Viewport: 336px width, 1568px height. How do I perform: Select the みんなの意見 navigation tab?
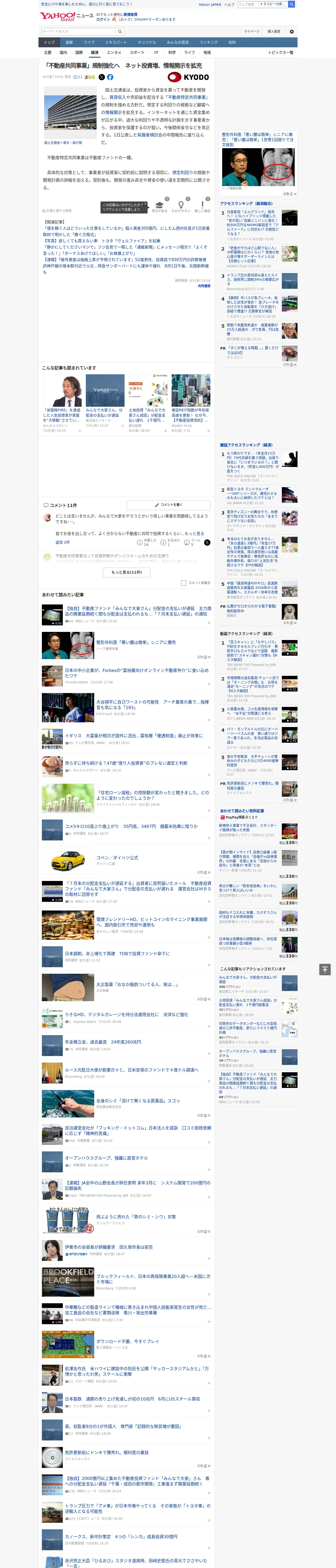177,43
